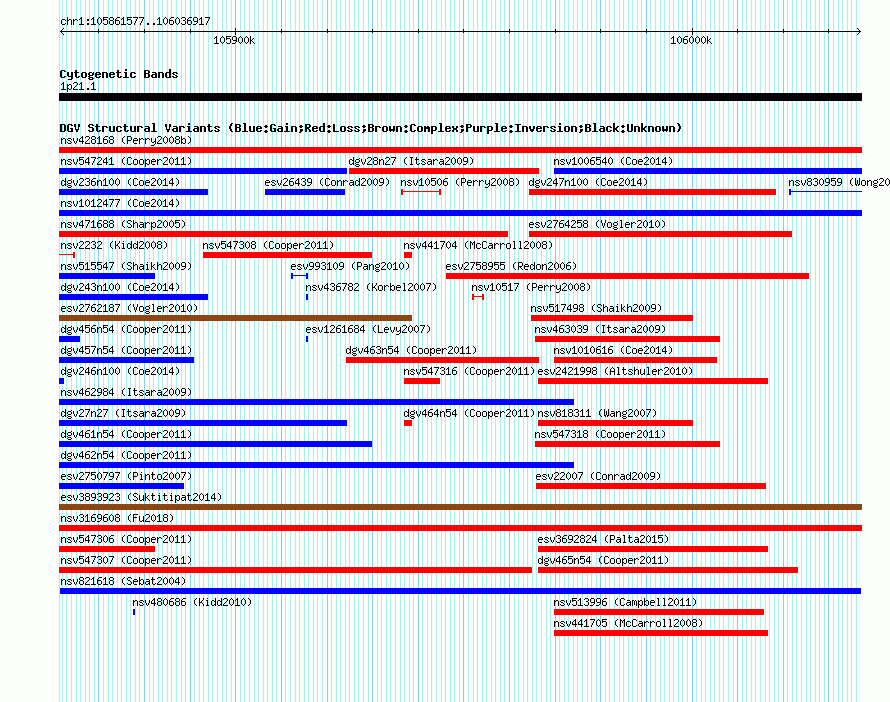Open the nsv471688 (Sharp2005) label
The width and height of the screenshot is (890, 702).
pos(123,224)
